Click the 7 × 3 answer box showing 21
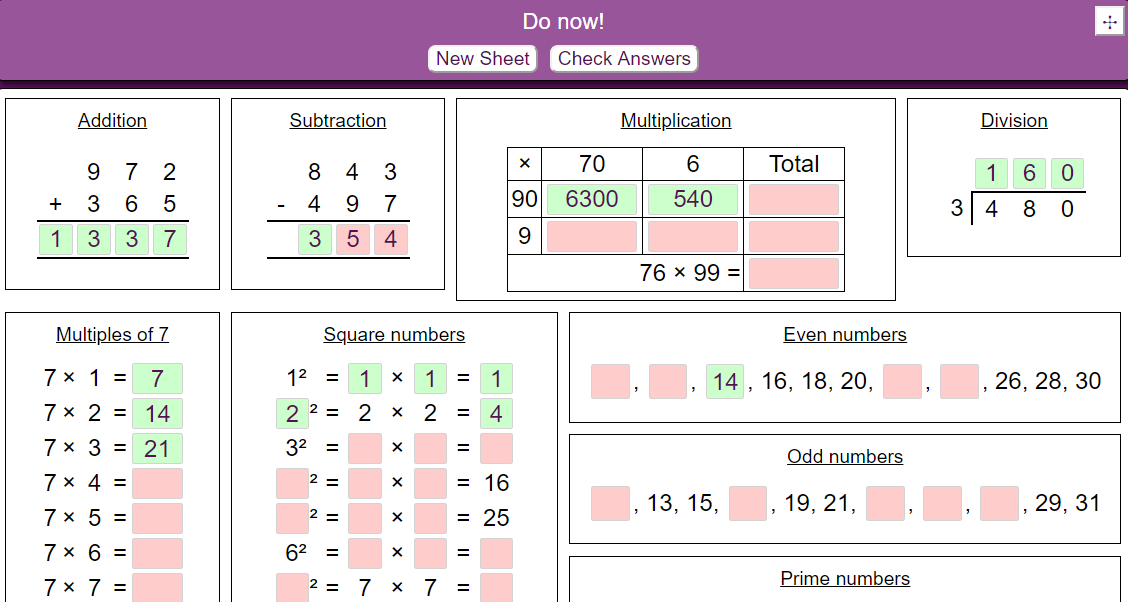This screenshot has height=602, width=1128. pyautogui.click(x=158, y=448)
